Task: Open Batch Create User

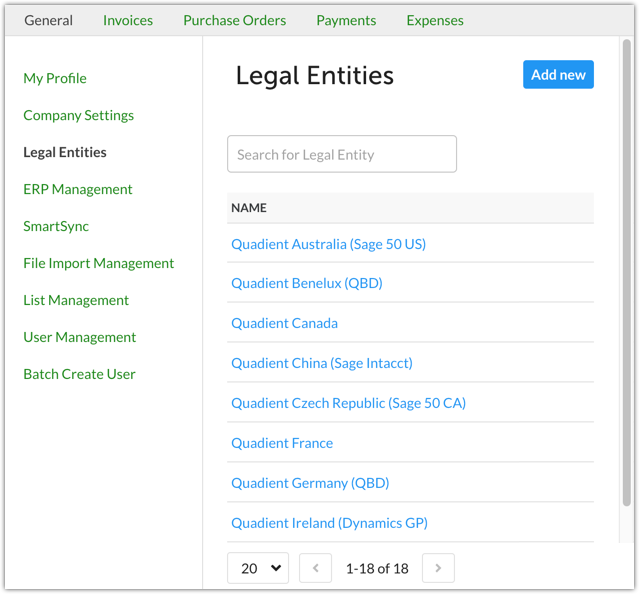Action: [79, 374]
